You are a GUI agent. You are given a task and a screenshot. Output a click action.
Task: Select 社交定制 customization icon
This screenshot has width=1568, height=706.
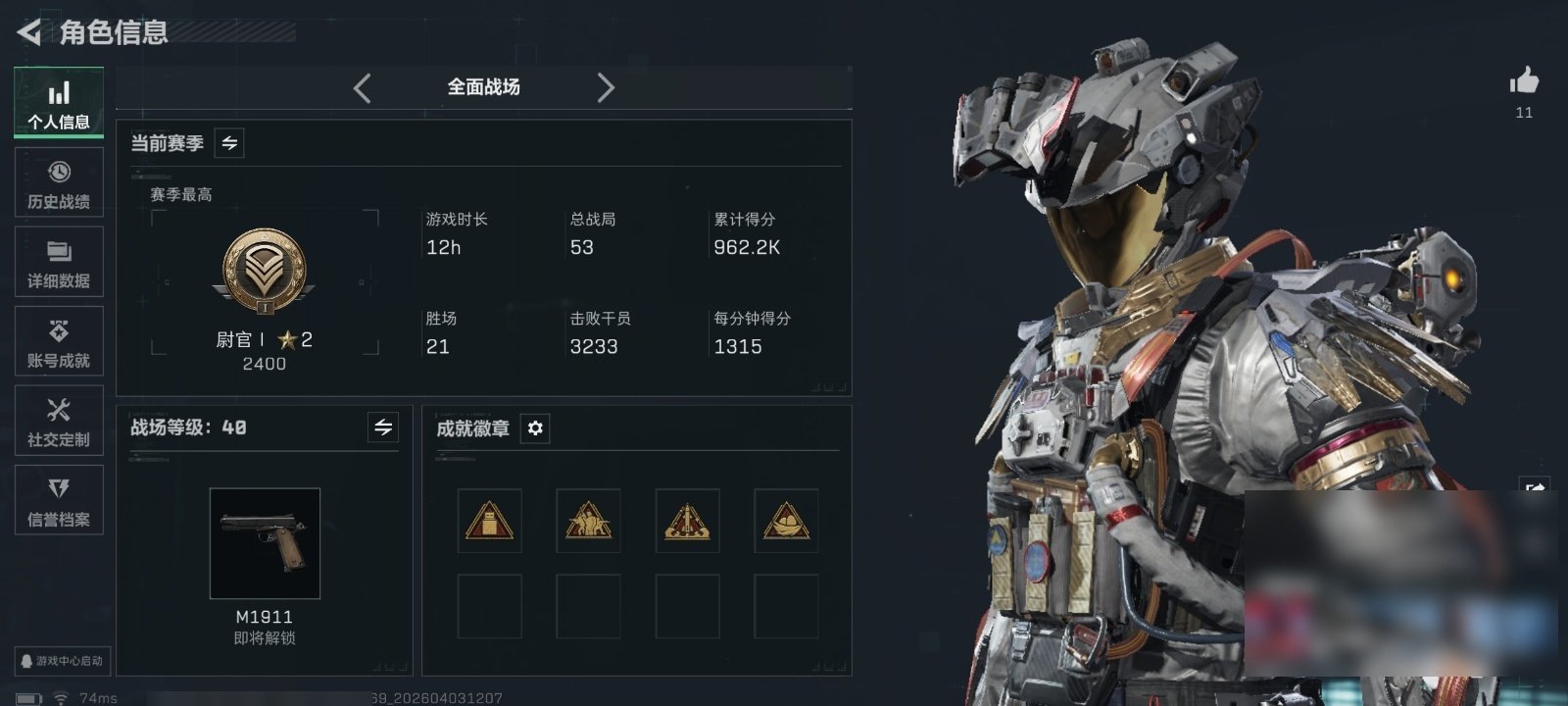point(59,421)
